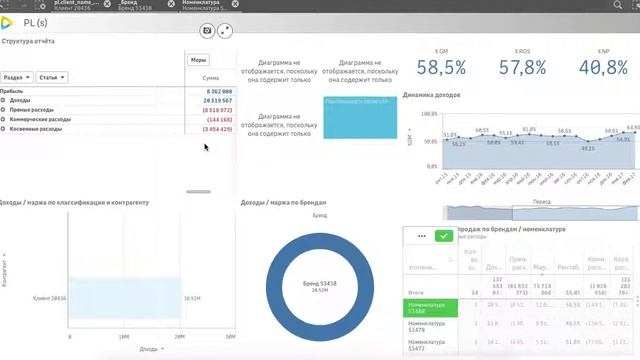Click the Клиент 20436 light blue bar
Screen dimensions: 640x360
tap(125, 298)
